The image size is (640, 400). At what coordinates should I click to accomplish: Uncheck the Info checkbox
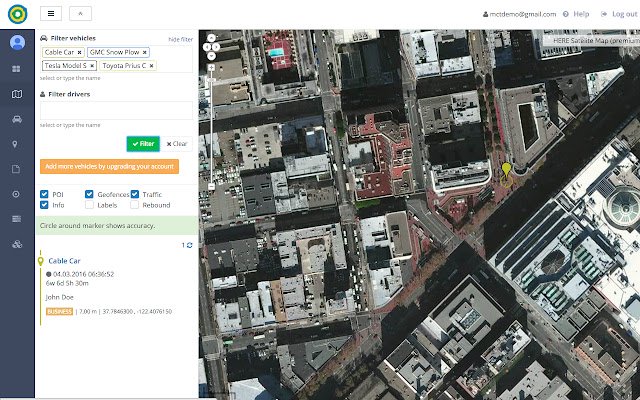point(44,205)
